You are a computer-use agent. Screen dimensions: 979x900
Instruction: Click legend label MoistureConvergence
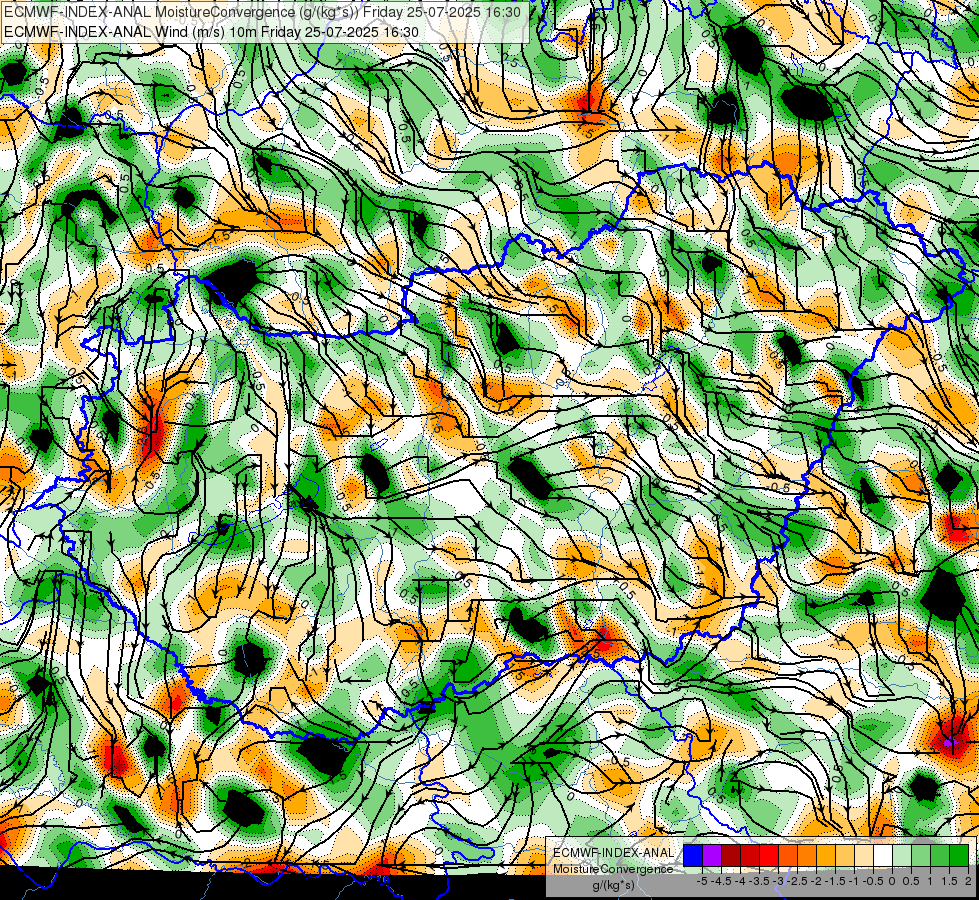(x=614, y=869)
